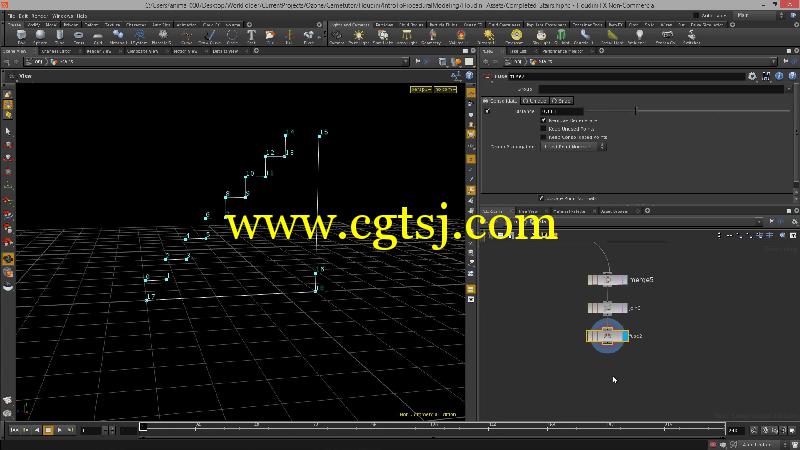Select the Grid shelf tool
This screenshot has width=800, height=450.
tap(98, 35)
